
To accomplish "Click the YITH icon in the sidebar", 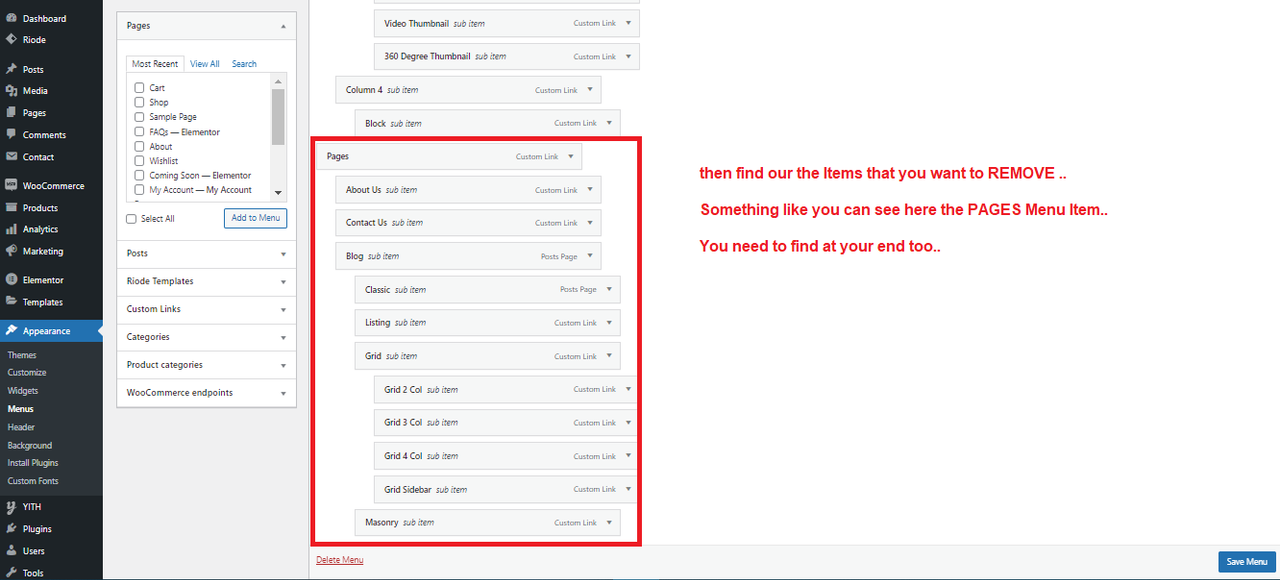I will point(11,507).
